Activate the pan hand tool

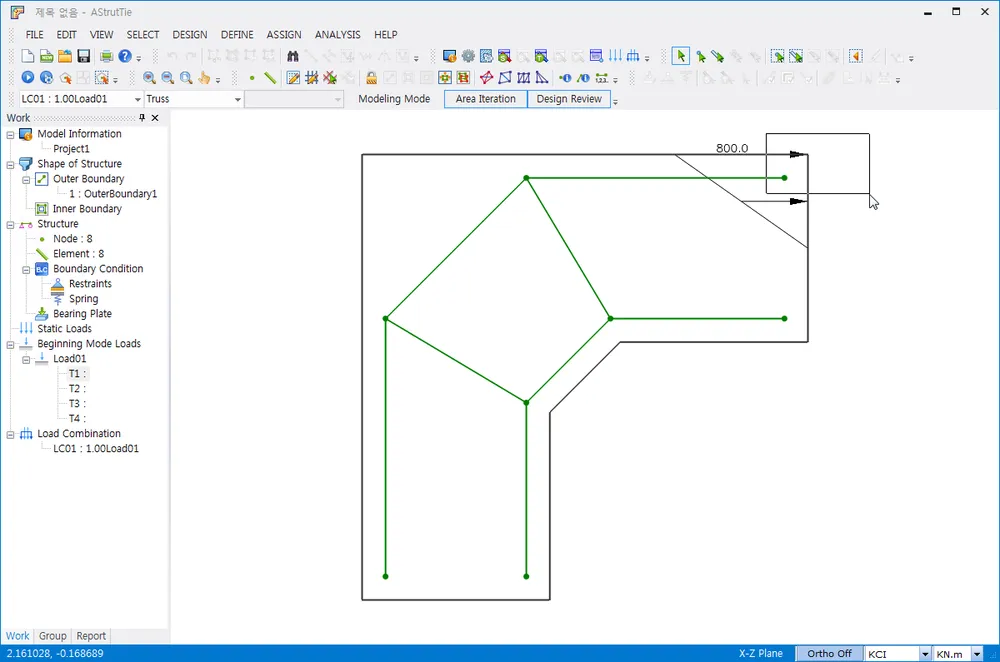204,78
